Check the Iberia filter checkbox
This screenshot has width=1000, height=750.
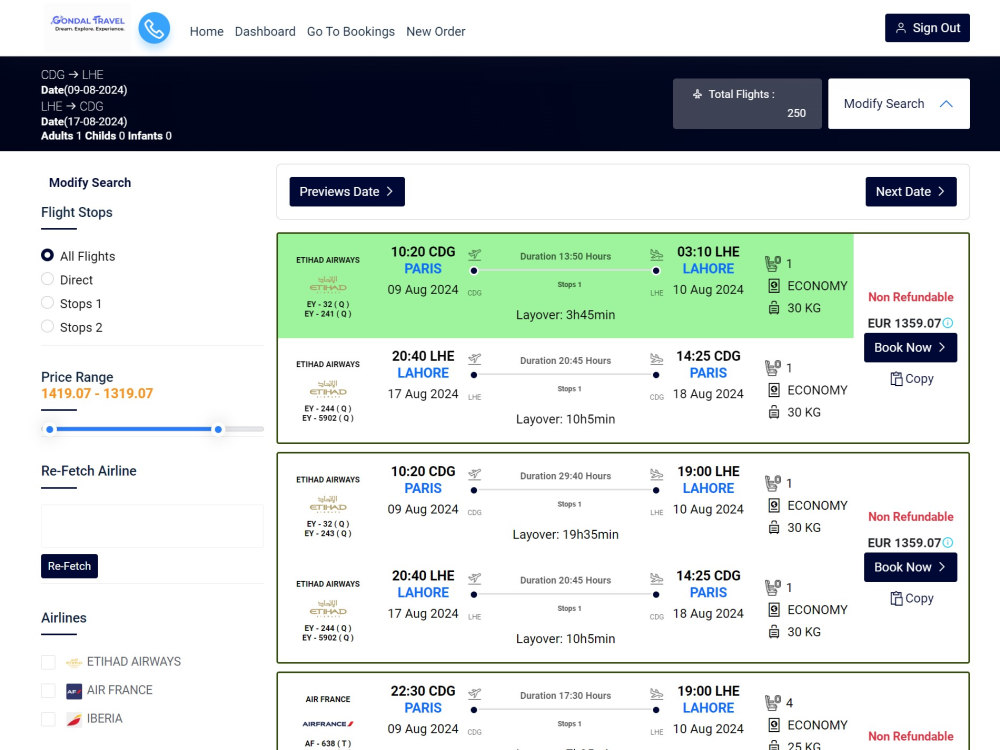[48, 719]
